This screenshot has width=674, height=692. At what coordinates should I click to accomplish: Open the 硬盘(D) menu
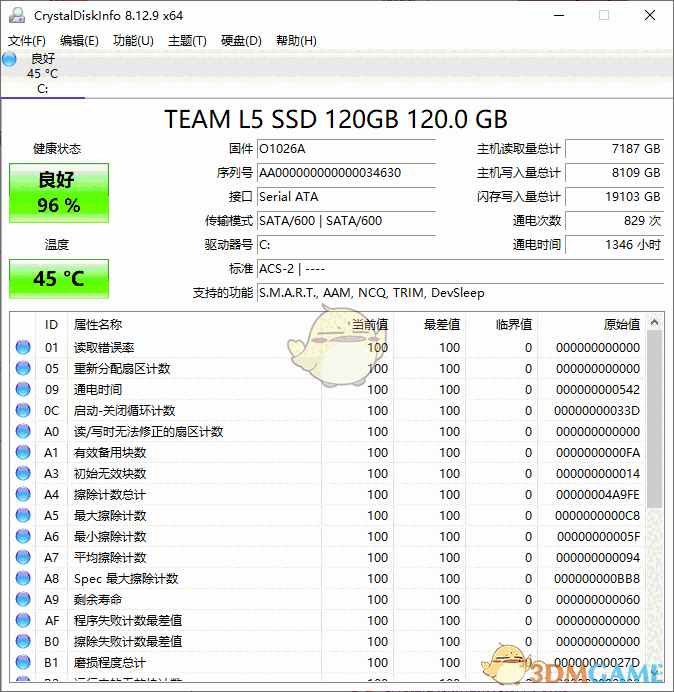pos(241,41)
